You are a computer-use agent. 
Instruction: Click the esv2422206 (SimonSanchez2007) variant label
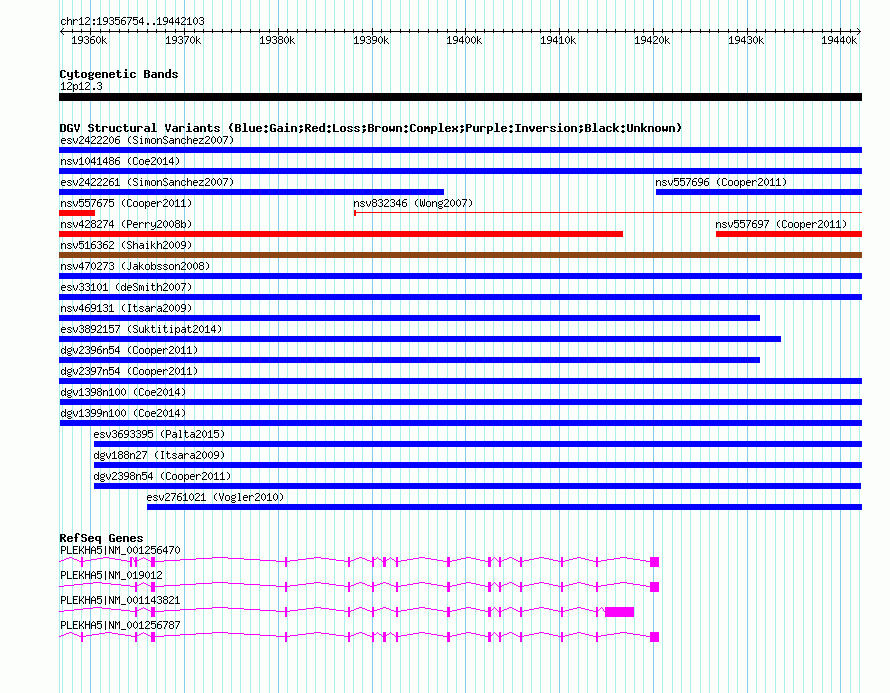click(x=147, y=140)
